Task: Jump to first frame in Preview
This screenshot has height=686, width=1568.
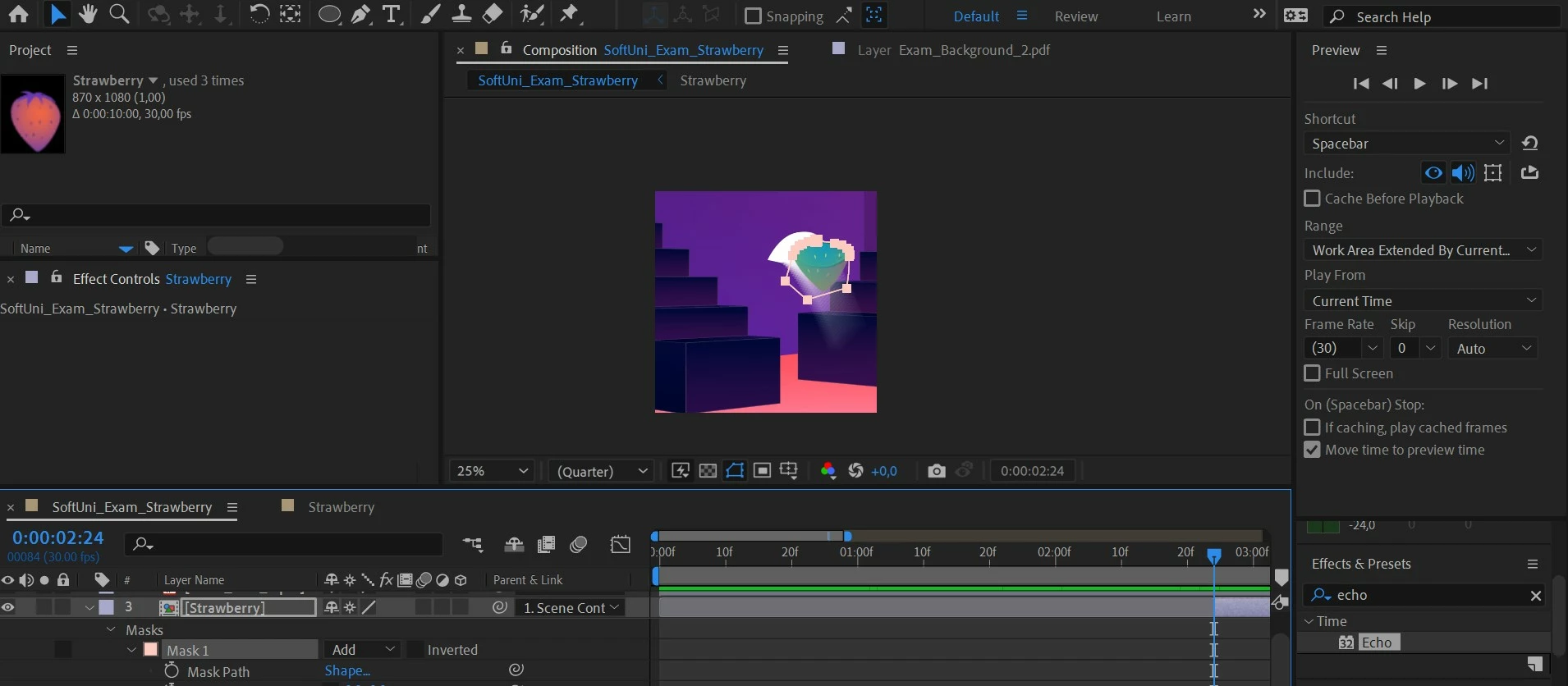Action: (1361, 84)
